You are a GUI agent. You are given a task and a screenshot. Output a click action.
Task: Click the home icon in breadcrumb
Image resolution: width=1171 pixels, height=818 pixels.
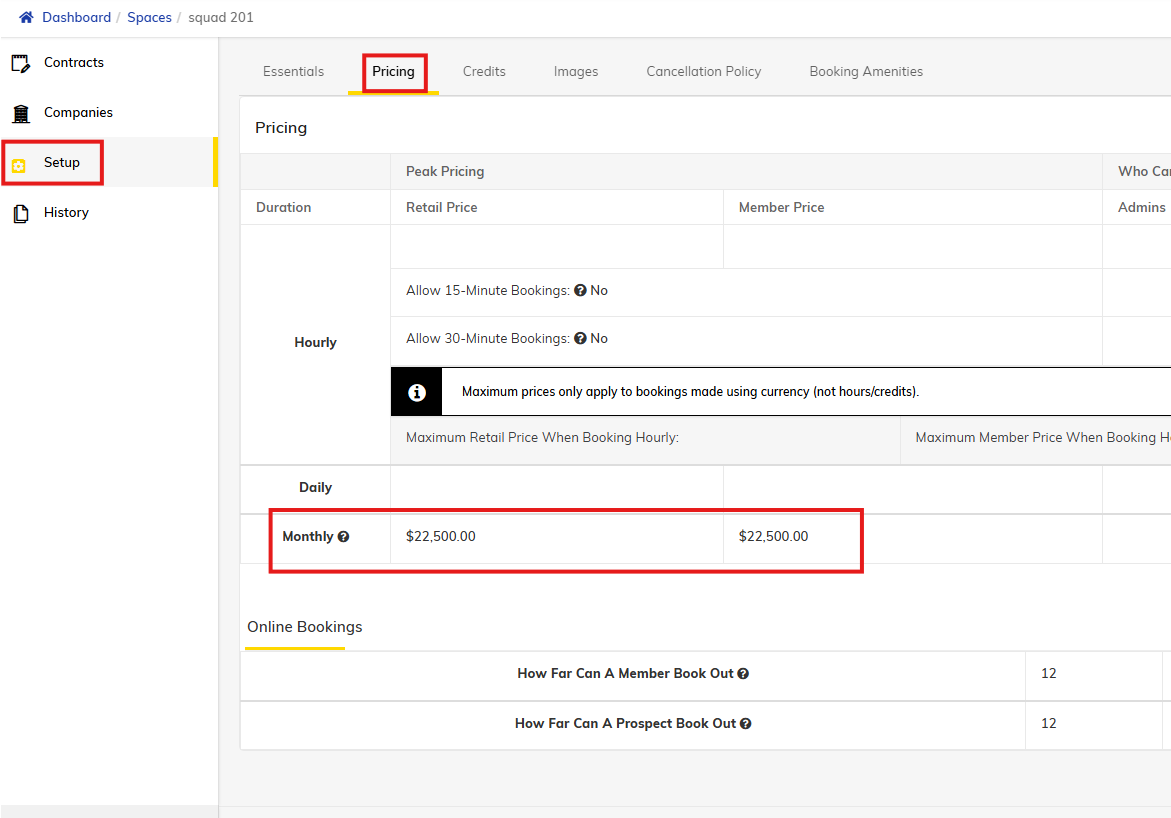(x=26, y=18)
